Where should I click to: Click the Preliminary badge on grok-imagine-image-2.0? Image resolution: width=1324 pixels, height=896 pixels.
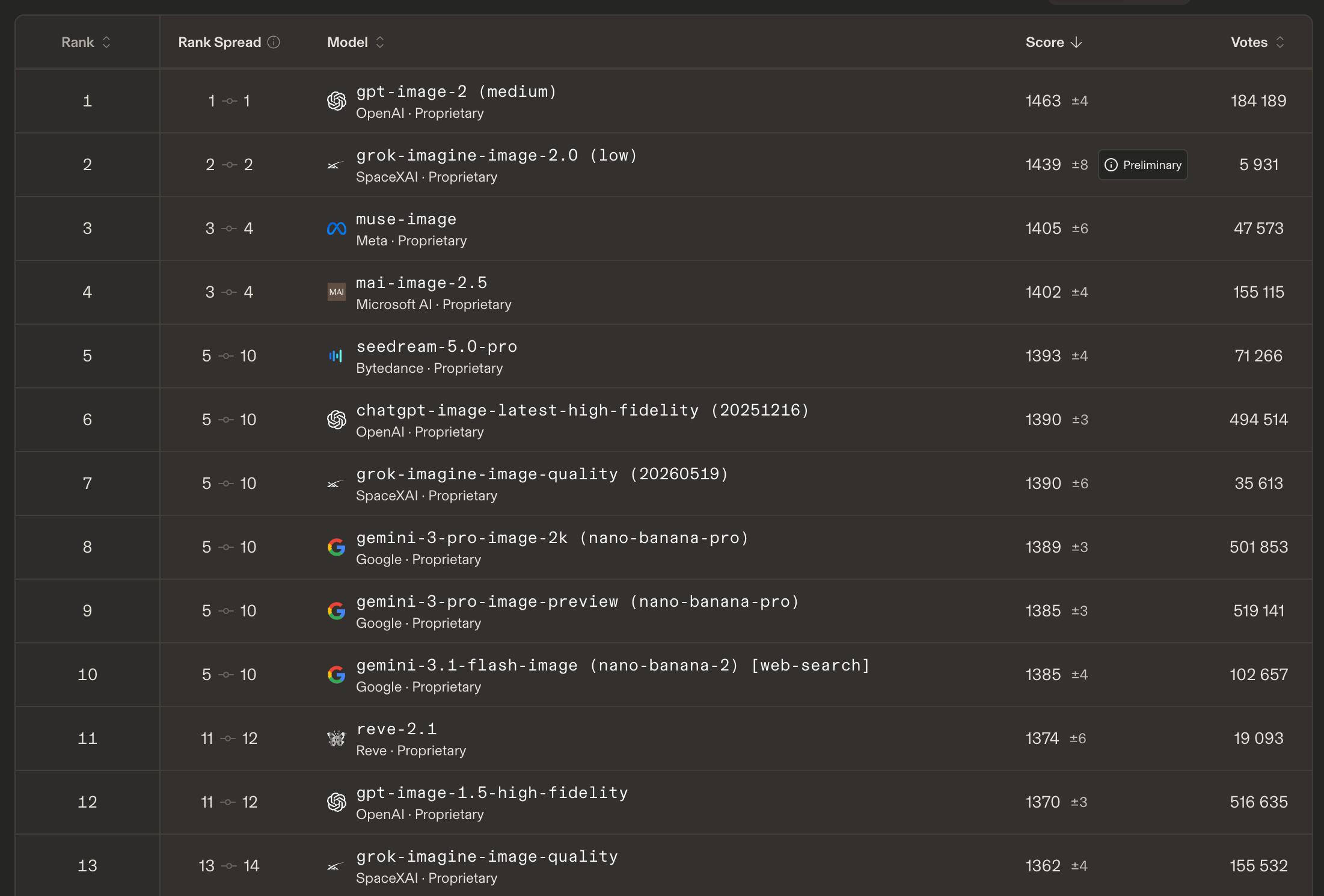tap(1143, 165)
